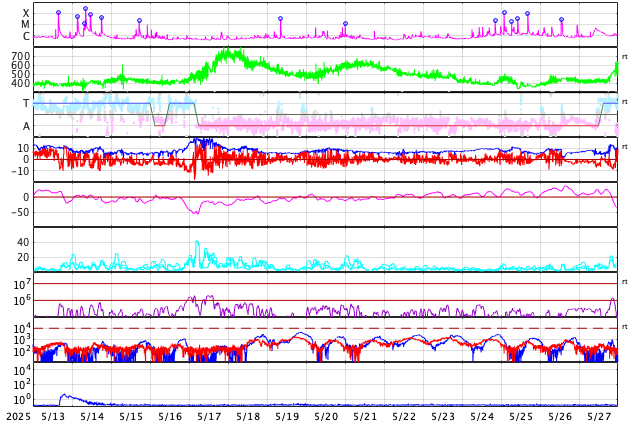Select the 5/16 date label
The height and width of the screenshot is (424, 634).
170,416
